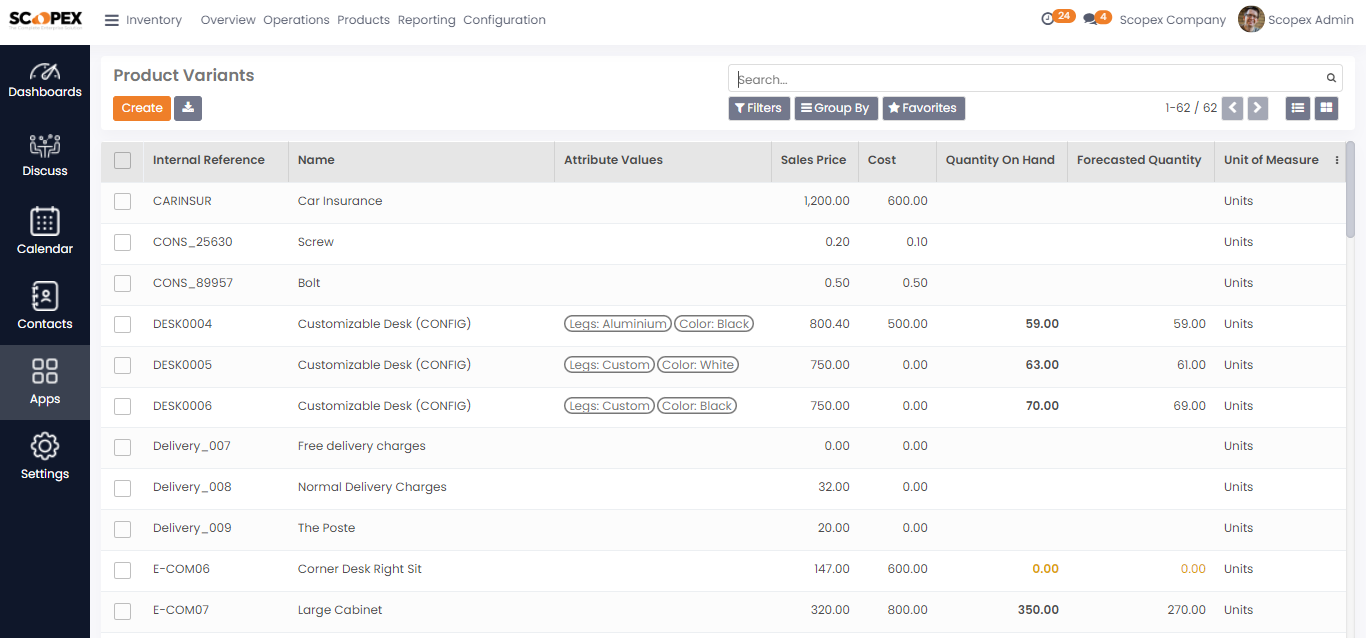
Task: Check the Delivery_007 row checkbox
Action: point(122,447)
